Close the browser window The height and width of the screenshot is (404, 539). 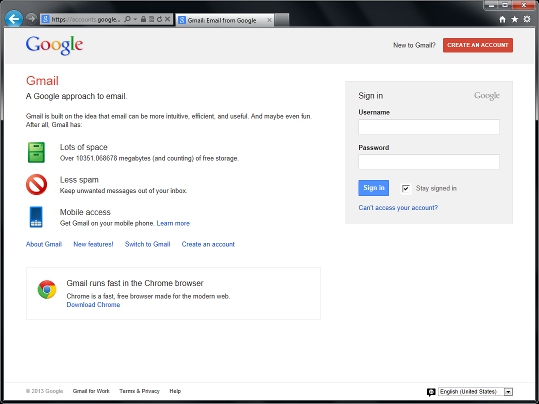(524, 5)
